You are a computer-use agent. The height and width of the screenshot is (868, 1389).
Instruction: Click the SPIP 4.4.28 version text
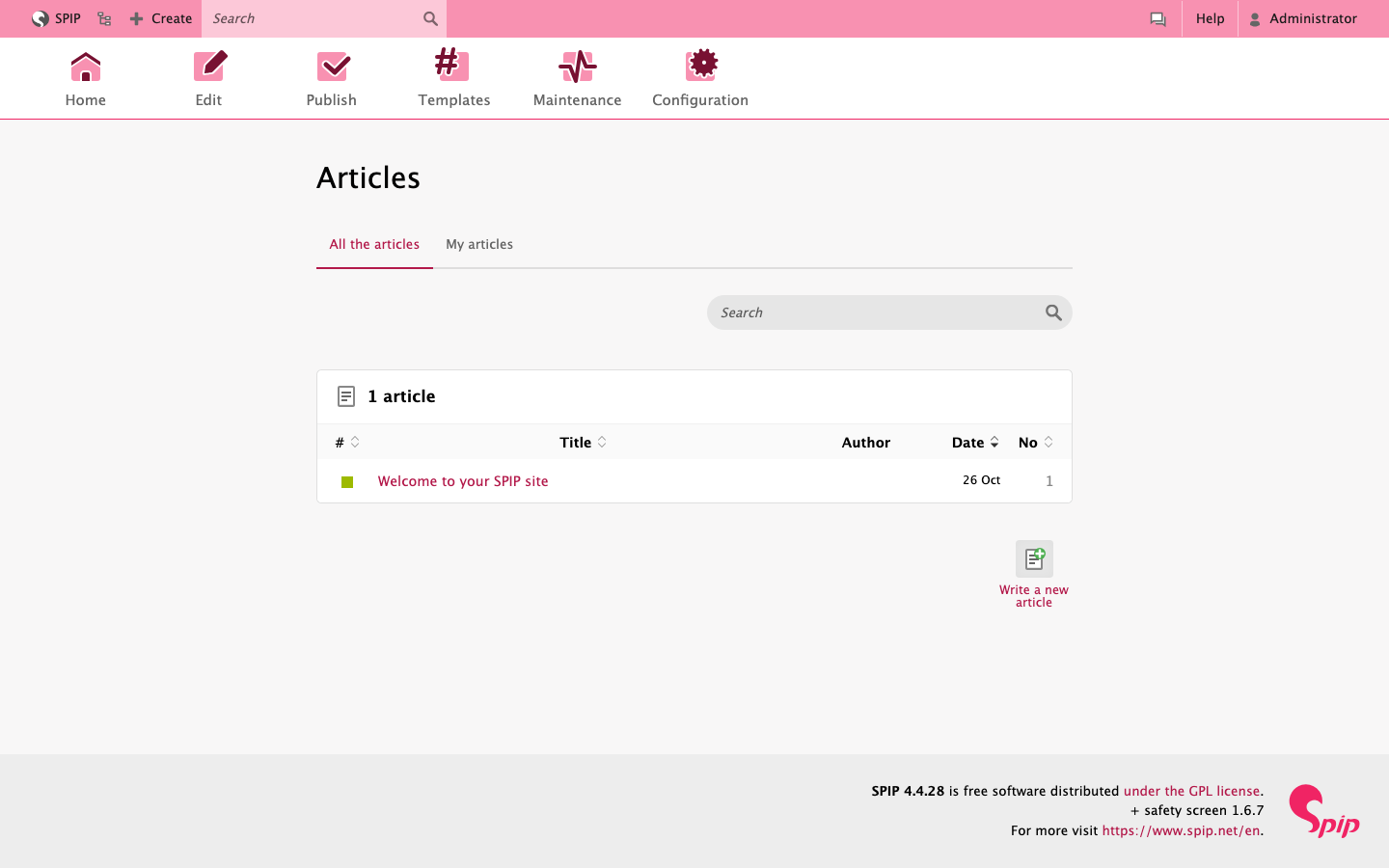click(x=908, y=791)
